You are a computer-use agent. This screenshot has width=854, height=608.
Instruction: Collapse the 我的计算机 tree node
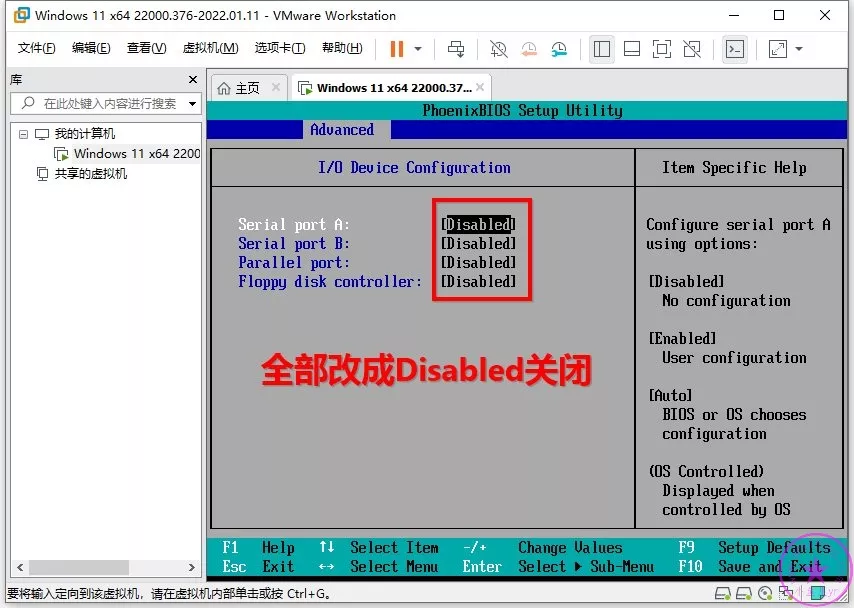pyautogui.click(x=23, y=134)
